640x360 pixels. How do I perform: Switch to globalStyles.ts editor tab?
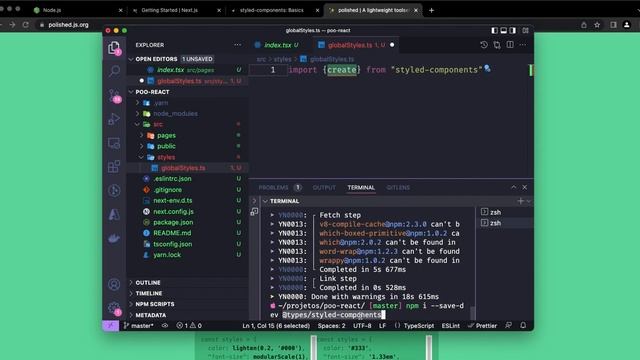(356, 45)
